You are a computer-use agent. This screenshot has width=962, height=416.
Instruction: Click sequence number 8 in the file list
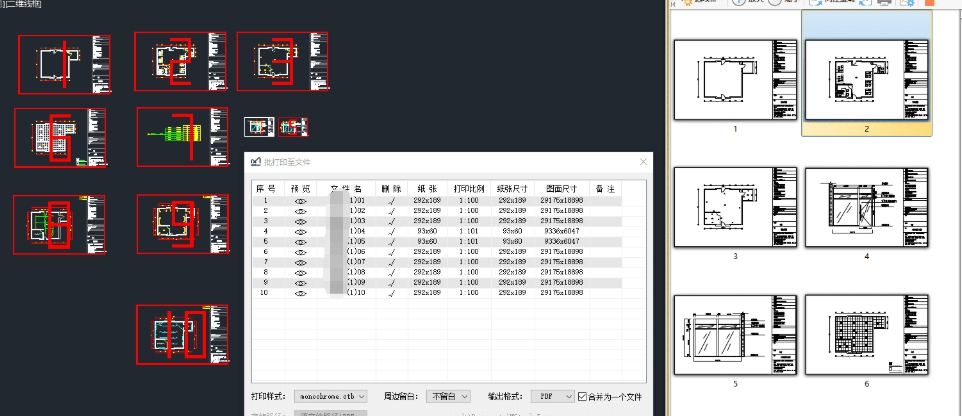266,272
